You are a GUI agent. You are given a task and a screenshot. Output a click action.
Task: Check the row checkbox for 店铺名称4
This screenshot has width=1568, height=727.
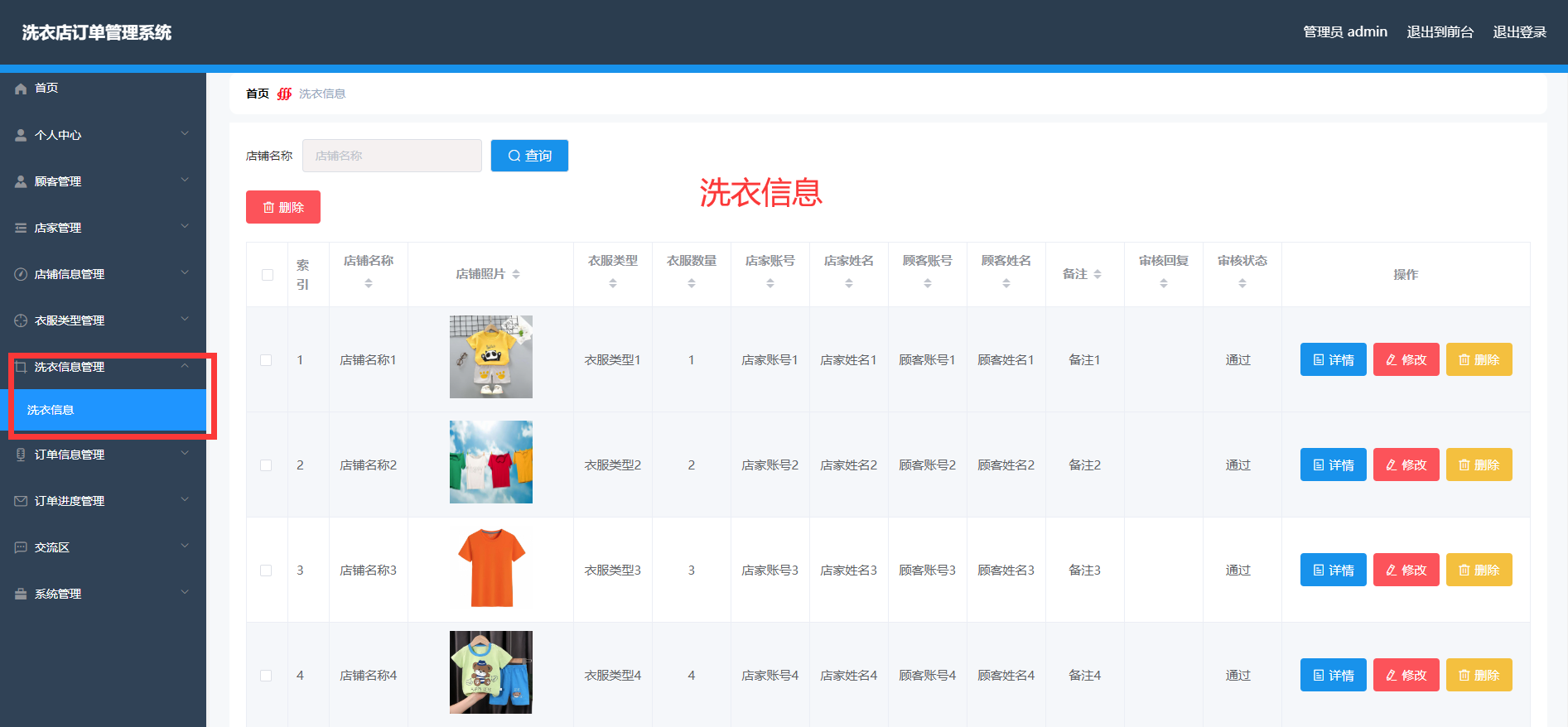pyautogui.click(x=266, y=676)
